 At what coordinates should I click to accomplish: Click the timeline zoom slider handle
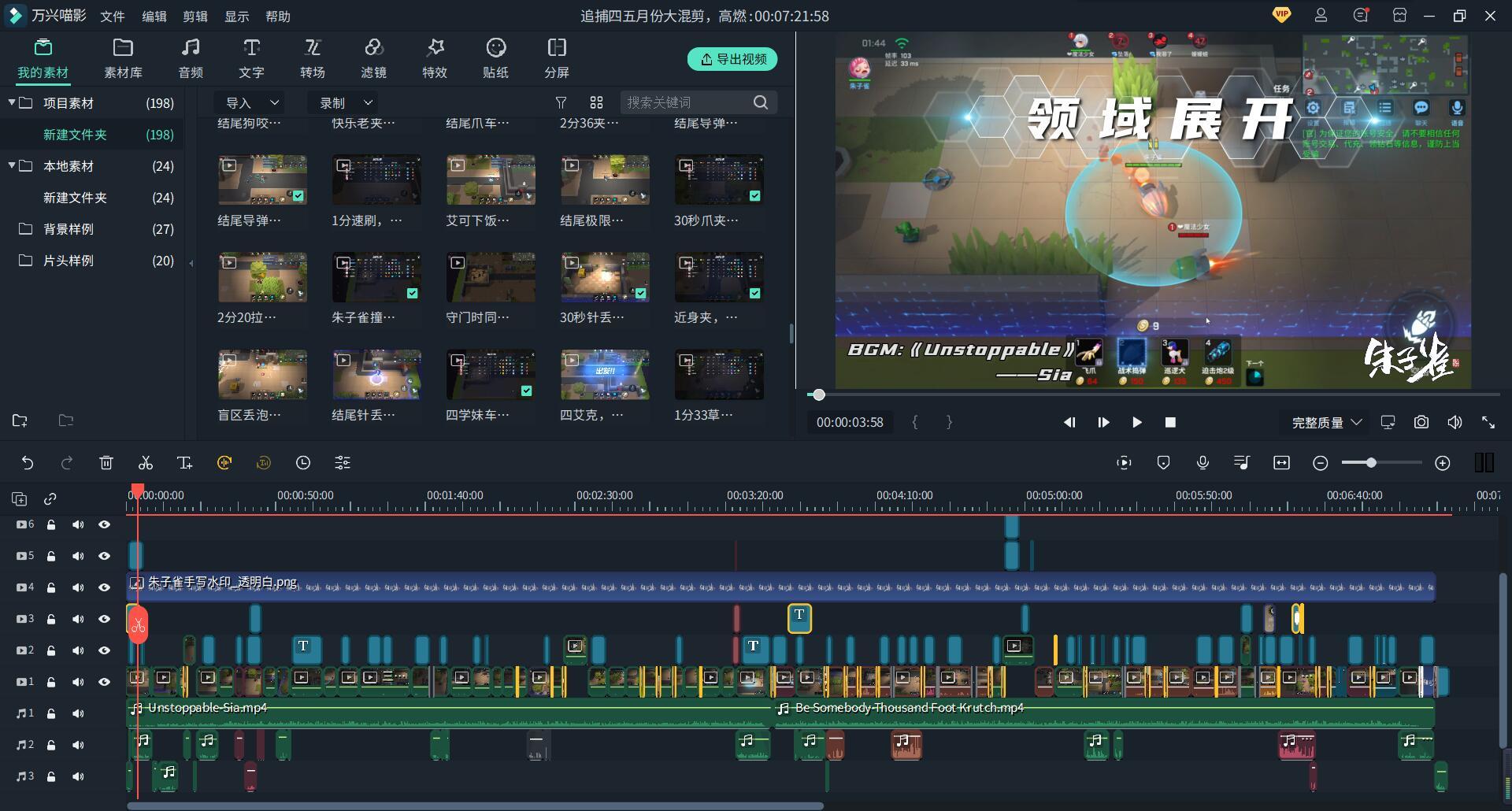[x=1371, y=463]
